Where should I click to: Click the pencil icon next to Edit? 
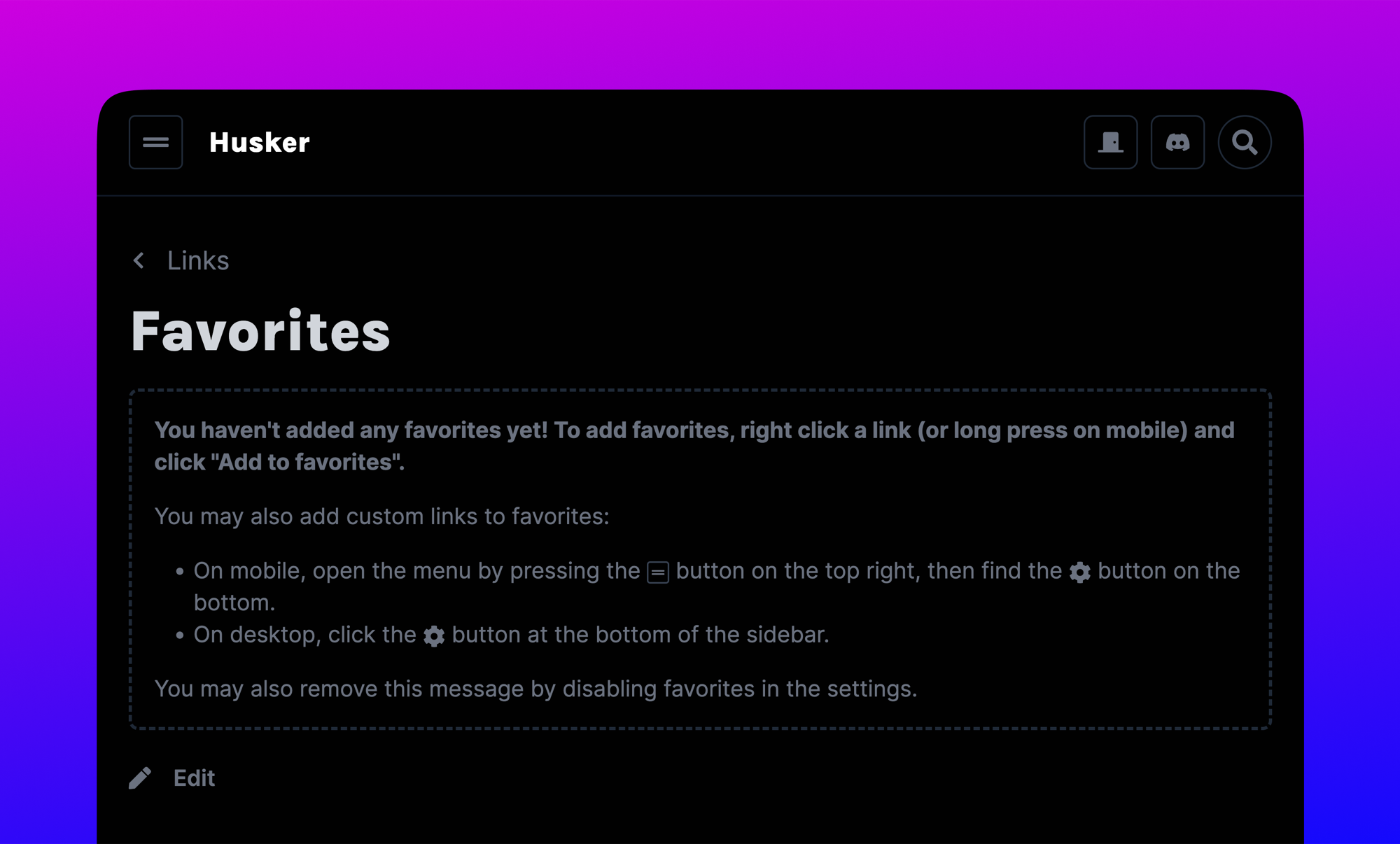click(x=140, y=778)
